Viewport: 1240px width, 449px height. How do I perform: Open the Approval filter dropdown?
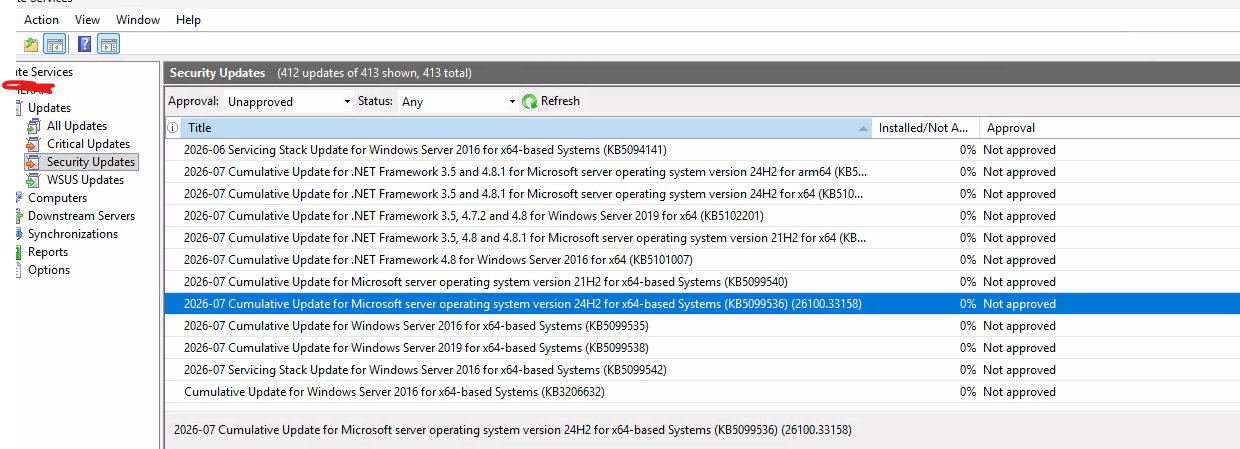(x=288, y=101)
